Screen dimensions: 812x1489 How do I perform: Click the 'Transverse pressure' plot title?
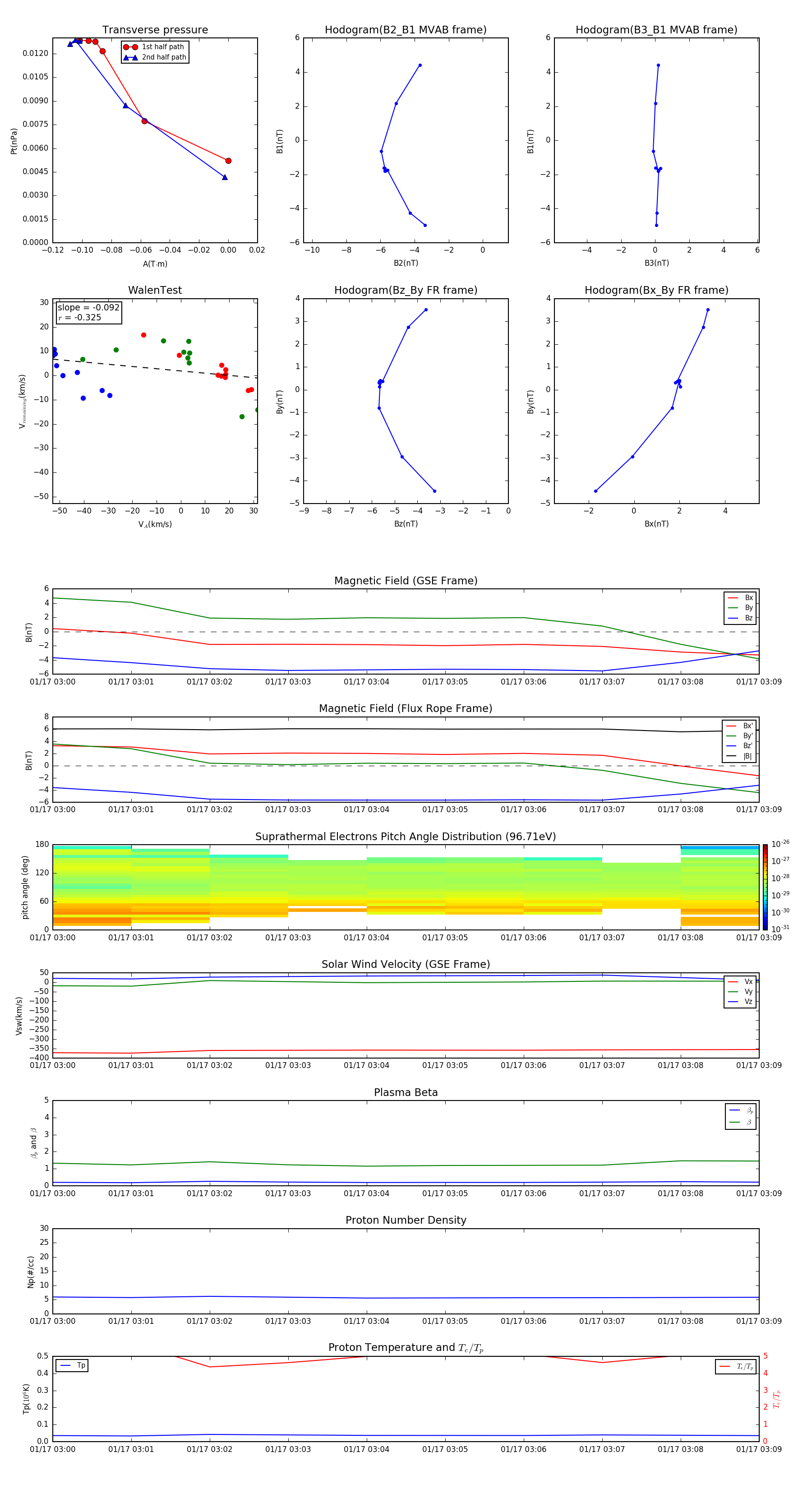(155, 30)
